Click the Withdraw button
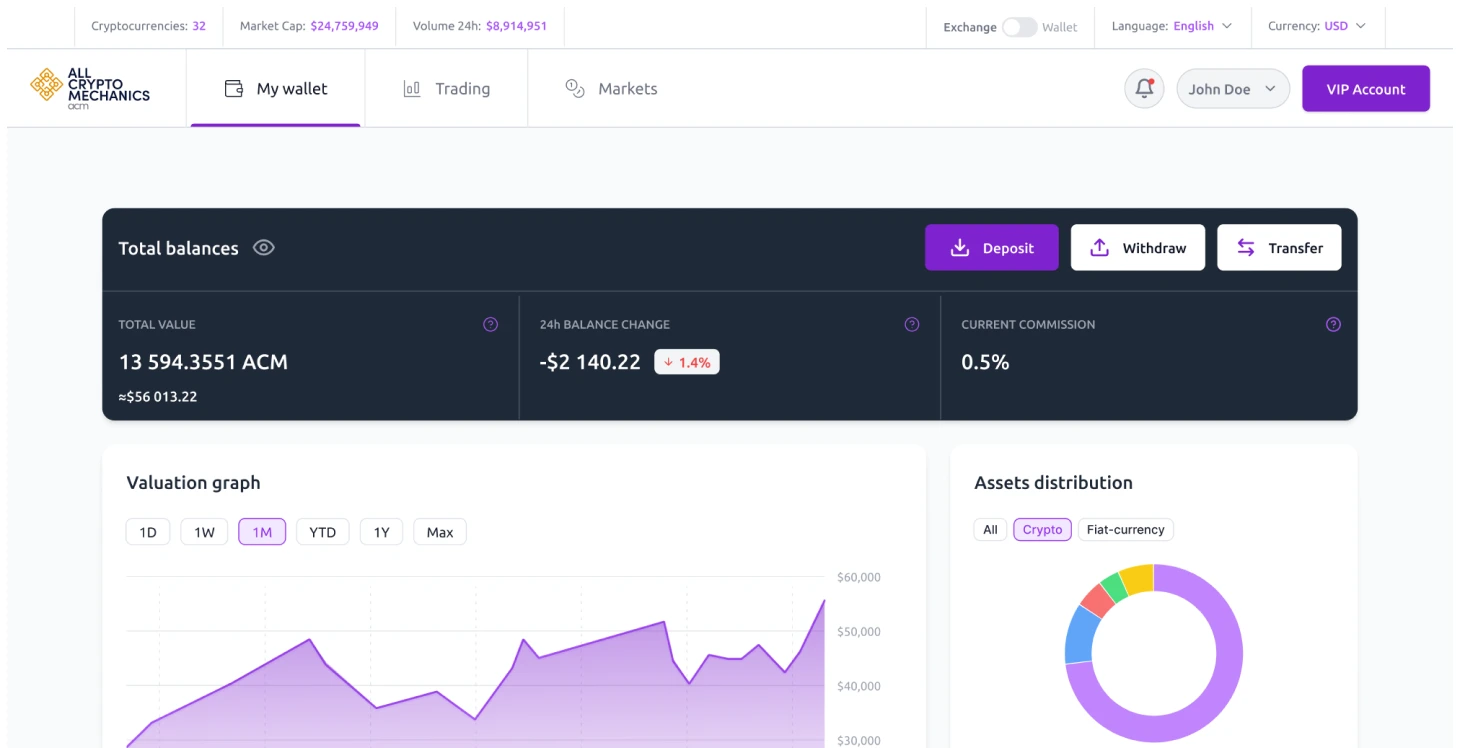 (1138, 247)
